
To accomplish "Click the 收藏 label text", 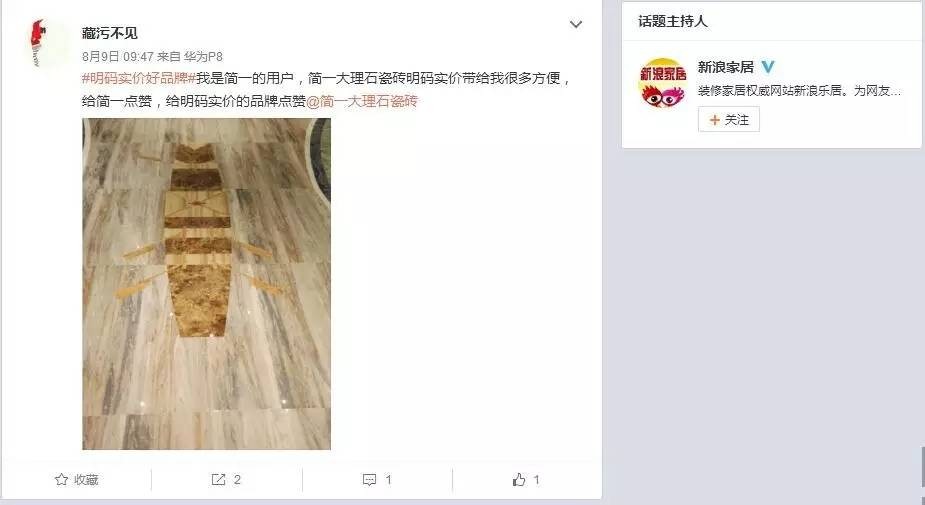I will pos(86,480).
